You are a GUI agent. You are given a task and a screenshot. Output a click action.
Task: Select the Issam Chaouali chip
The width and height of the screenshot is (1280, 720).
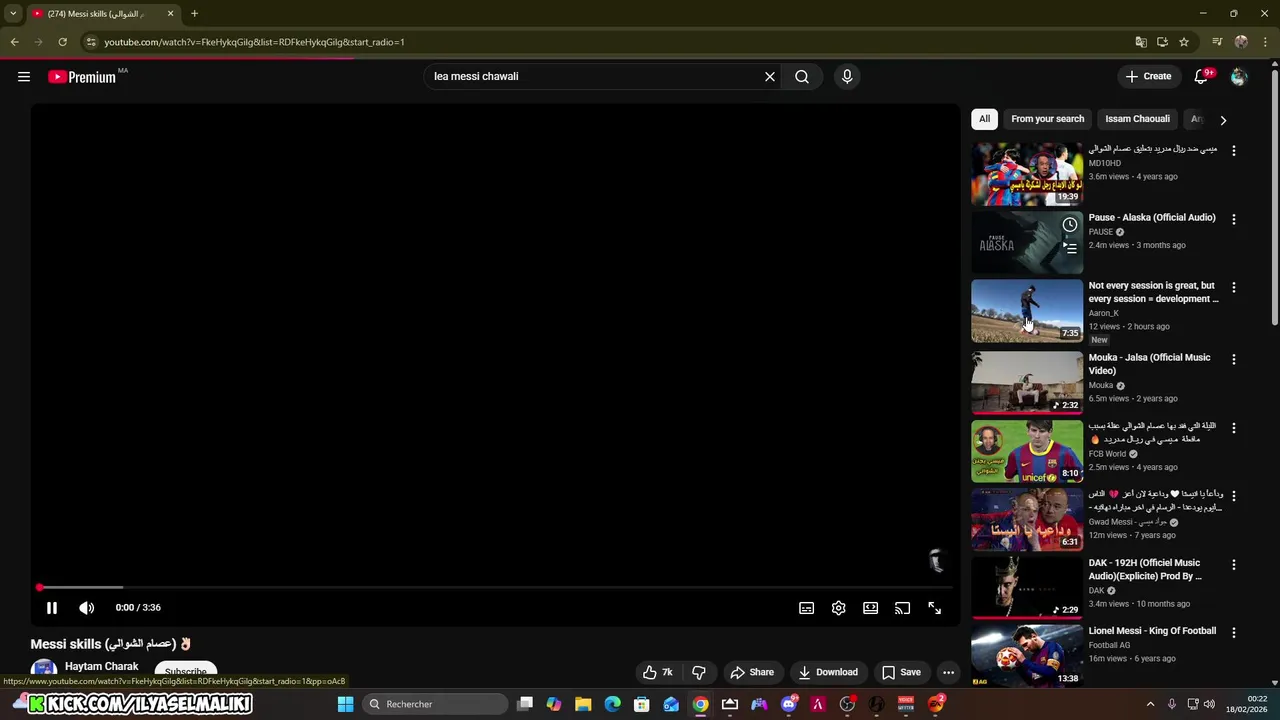pyautogui.click(x=1137, y=119)
